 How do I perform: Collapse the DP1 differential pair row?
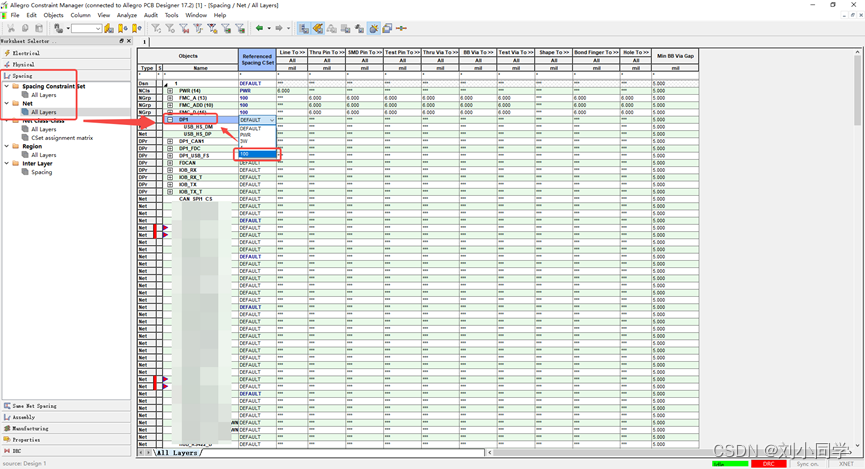coord(170,120)
